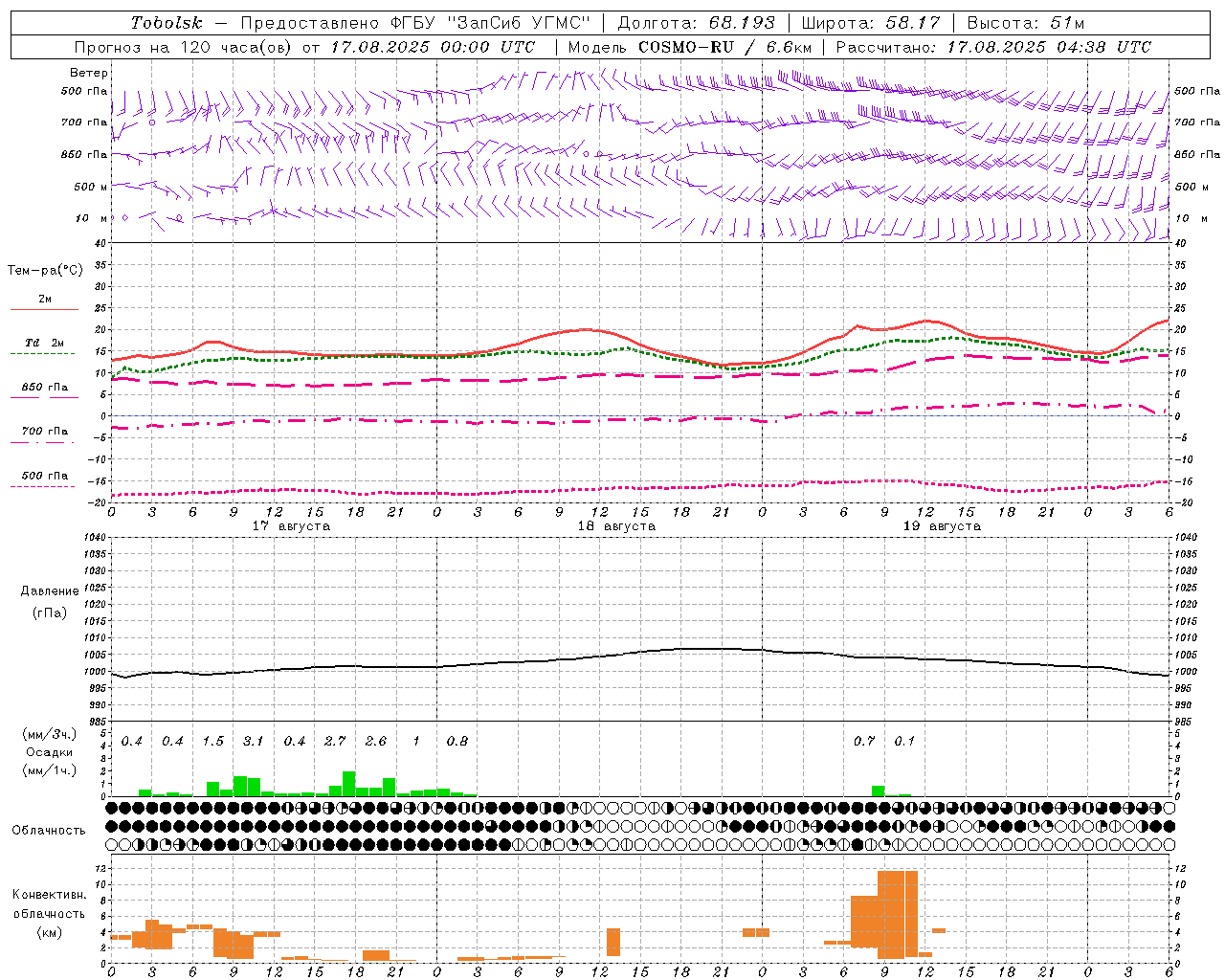
Task: Click the tallest orange convective cloud bar
Action: tap(898, 915)
